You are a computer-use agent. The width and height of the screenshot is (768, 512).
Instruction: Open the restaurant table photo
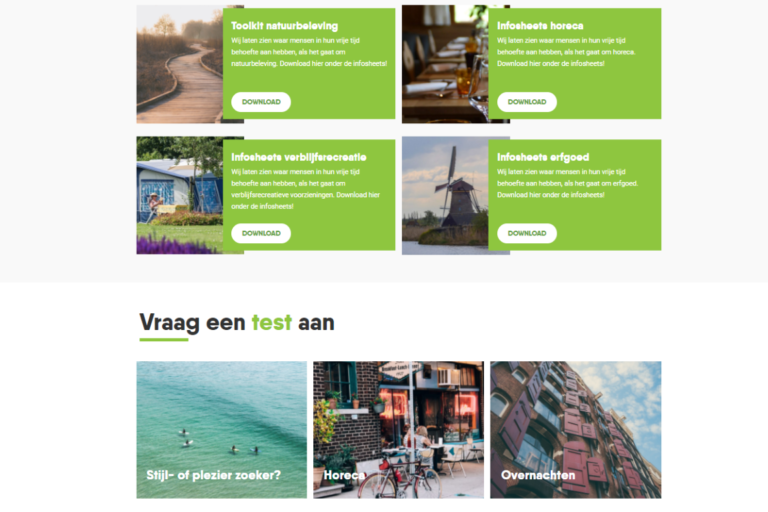pyautogui.click(x=445, y=64)
